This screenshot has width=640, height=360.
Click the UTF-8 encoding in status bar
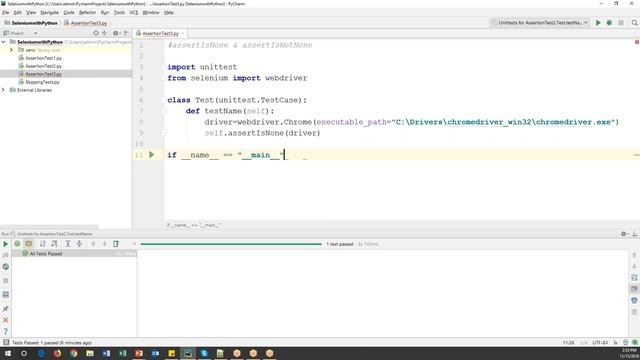click(x=600, y=343)
